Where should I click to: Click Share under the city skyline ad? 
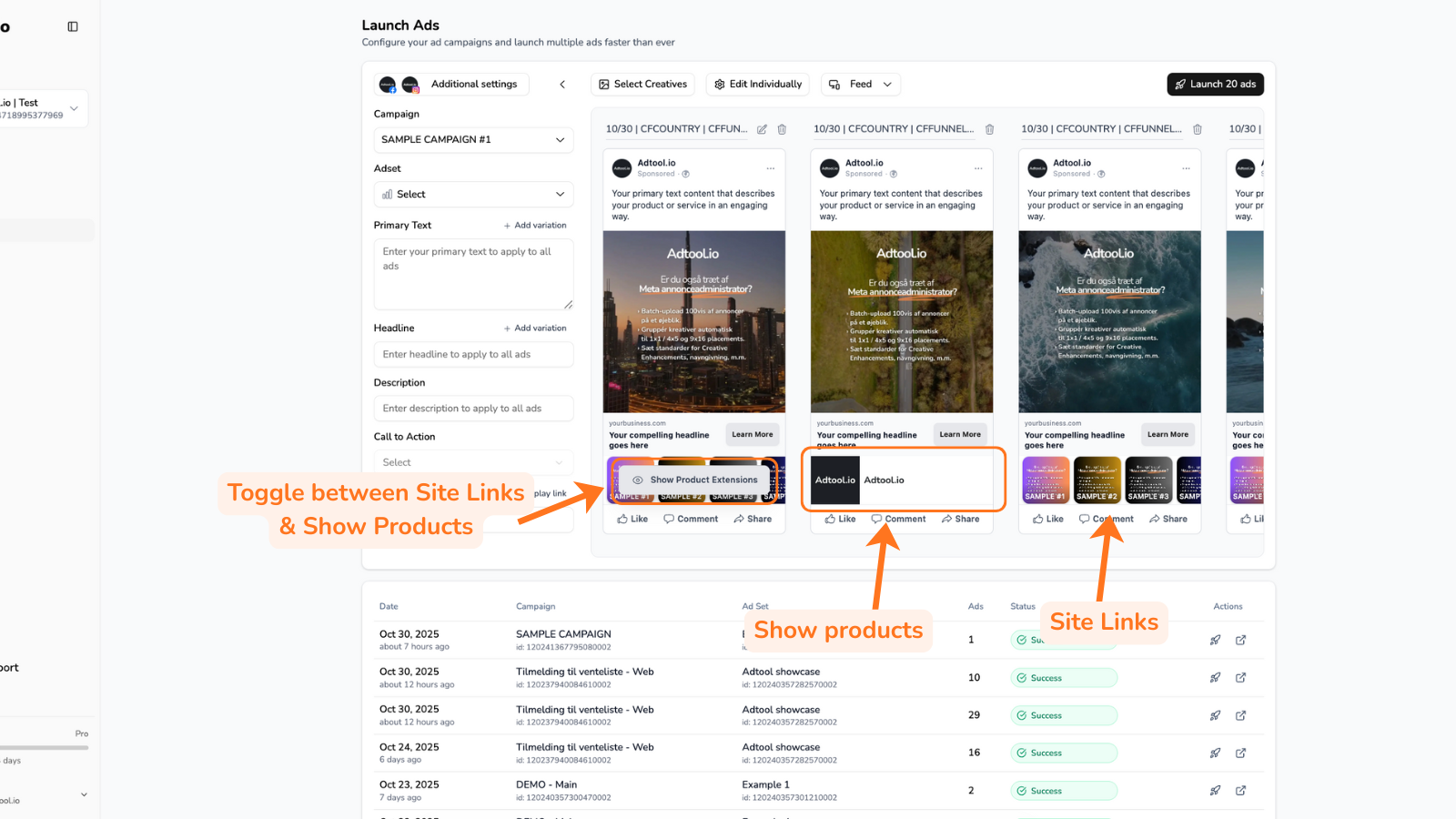click(753, 519)
